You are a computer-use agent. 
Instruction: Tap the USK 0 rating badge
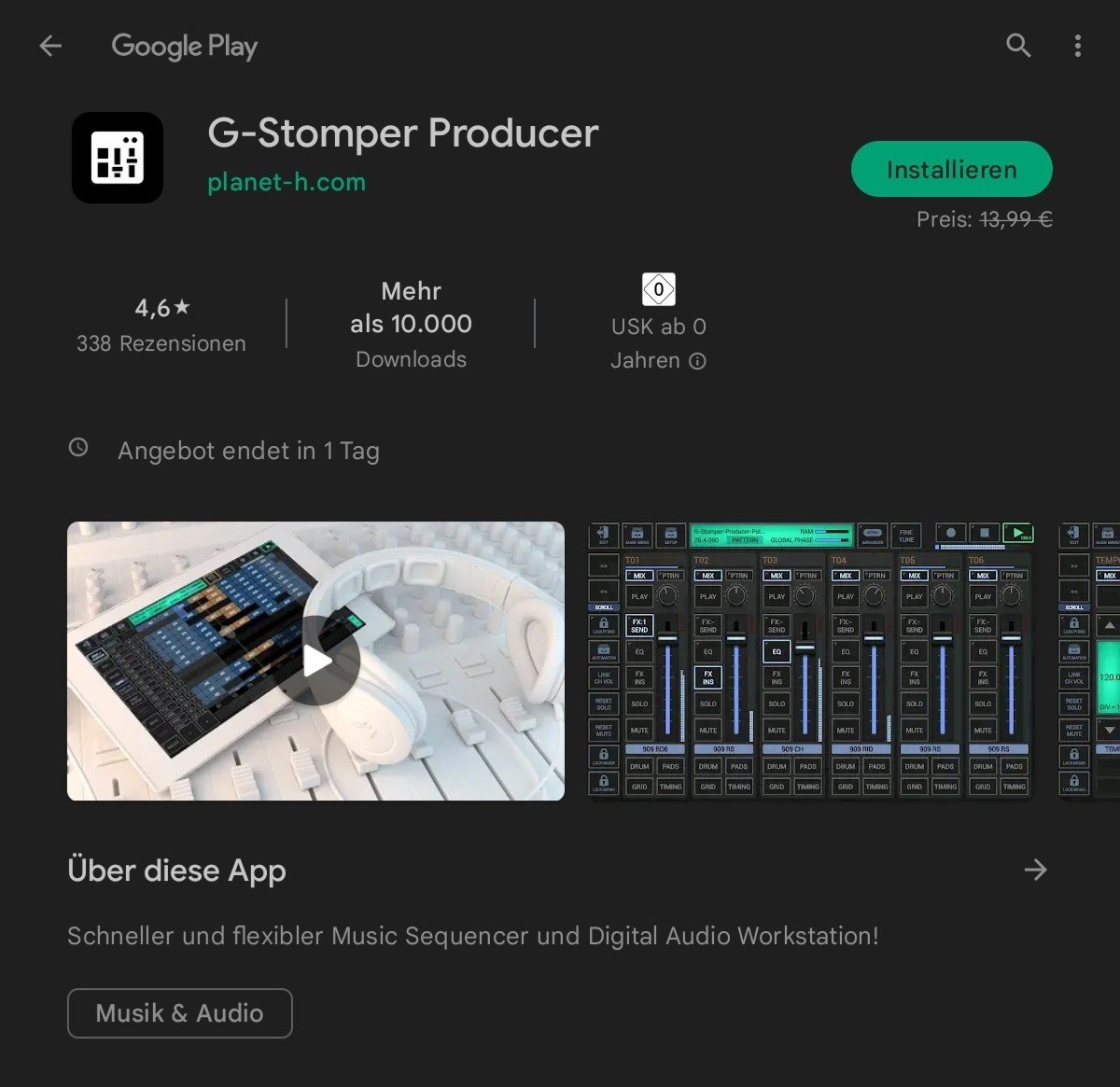(659, 289)
